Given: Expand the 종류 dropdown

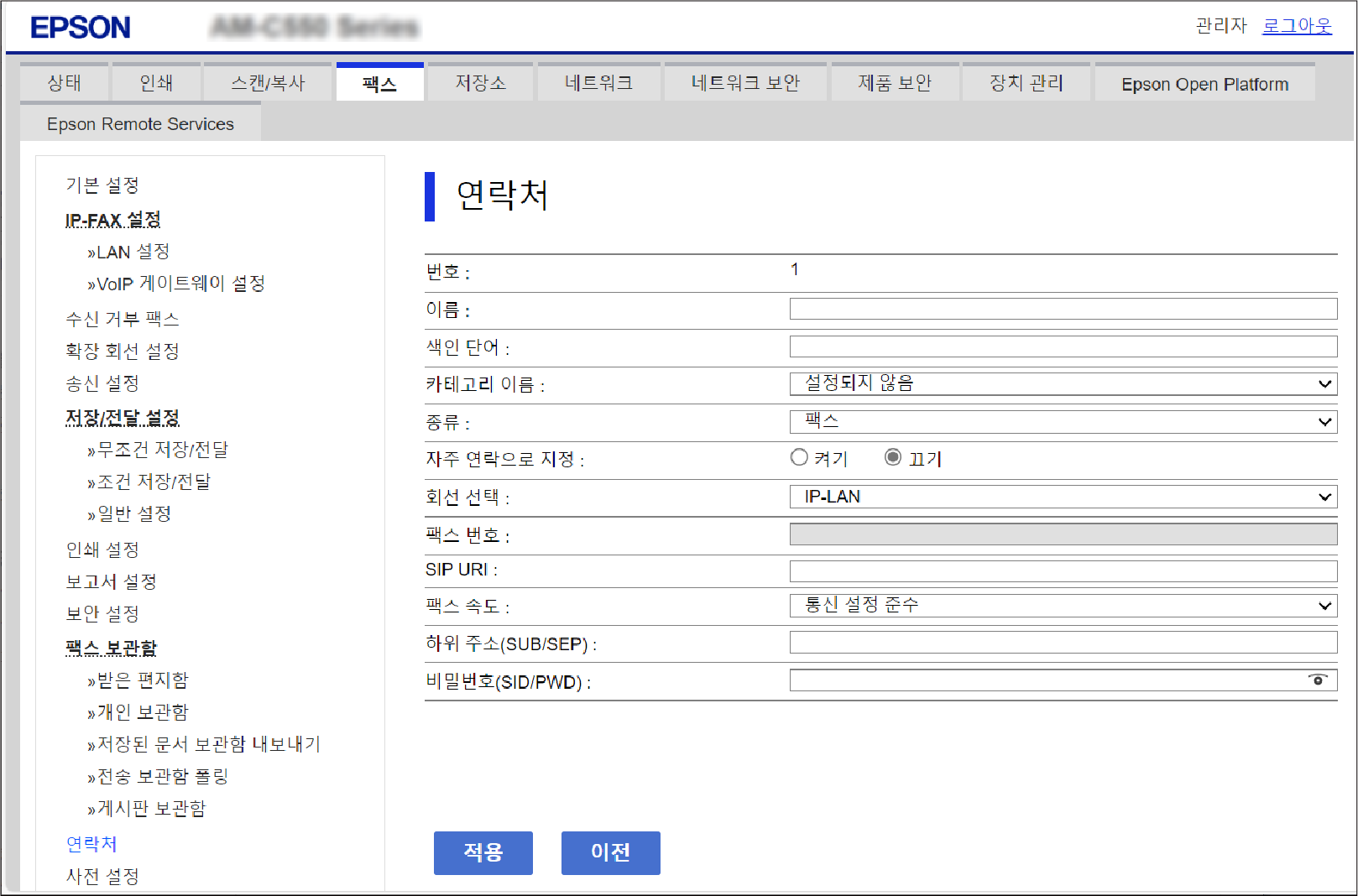Looking at the screenshot, I should click(x=1062, y=421).
